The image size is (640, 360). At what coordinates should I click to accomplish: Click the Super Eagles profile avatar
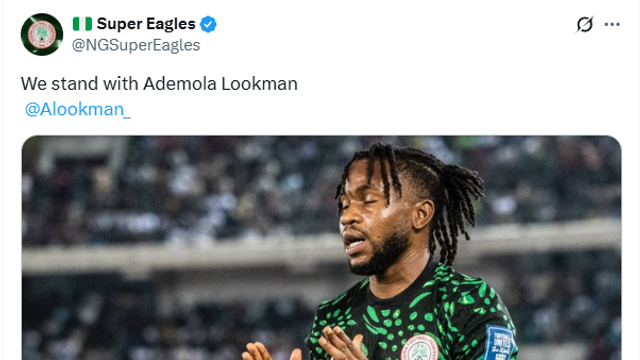(x=42, y=34)
